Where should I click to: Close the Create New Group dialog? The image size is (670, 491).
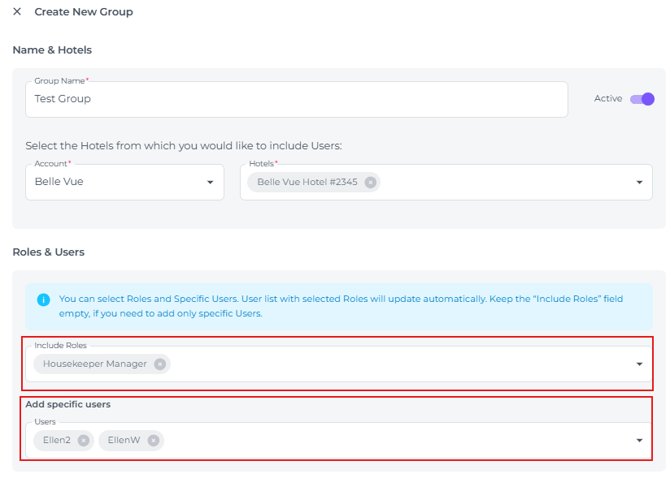click(17, 12)
